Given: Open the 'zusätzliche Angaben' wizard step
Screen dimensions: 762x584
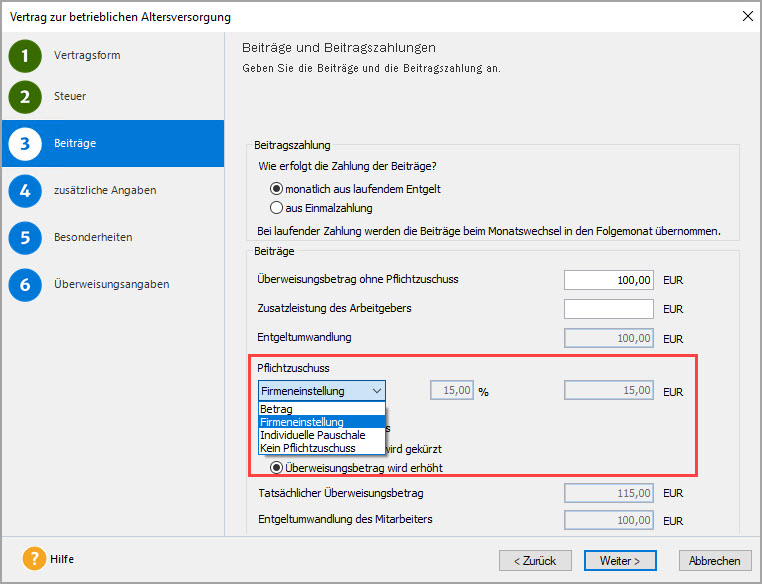Looking at the screenshot, I should [x=105, y=190].
